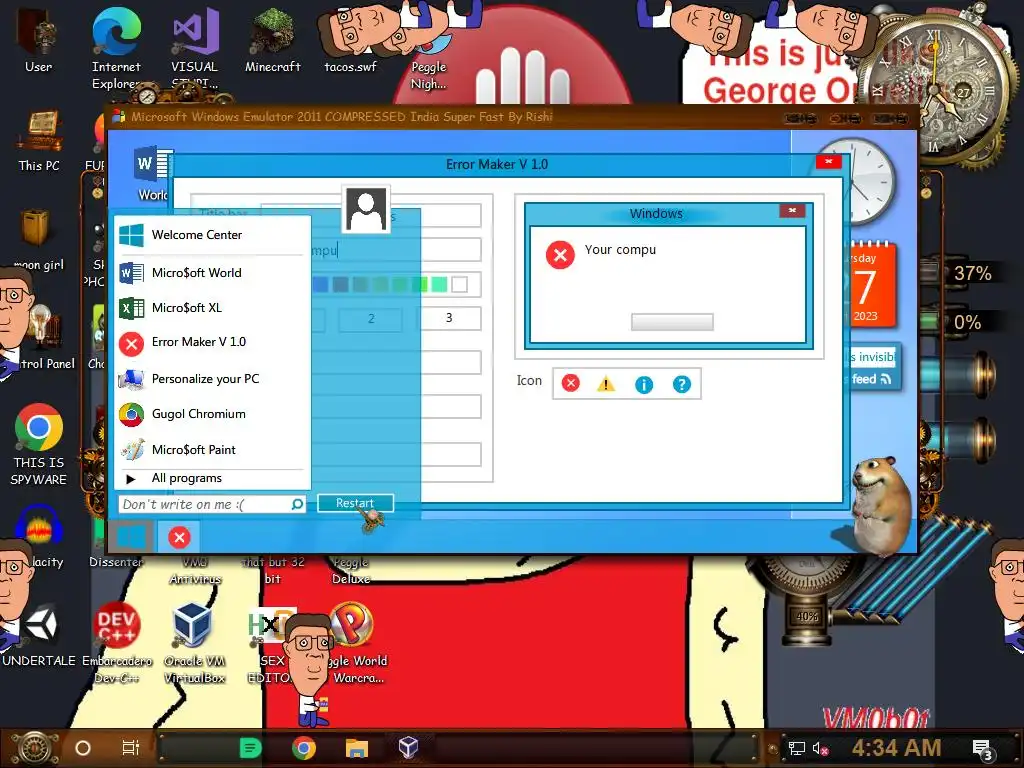Open the Internet Explorer desktop shortcut

click(x=116, y=47)
